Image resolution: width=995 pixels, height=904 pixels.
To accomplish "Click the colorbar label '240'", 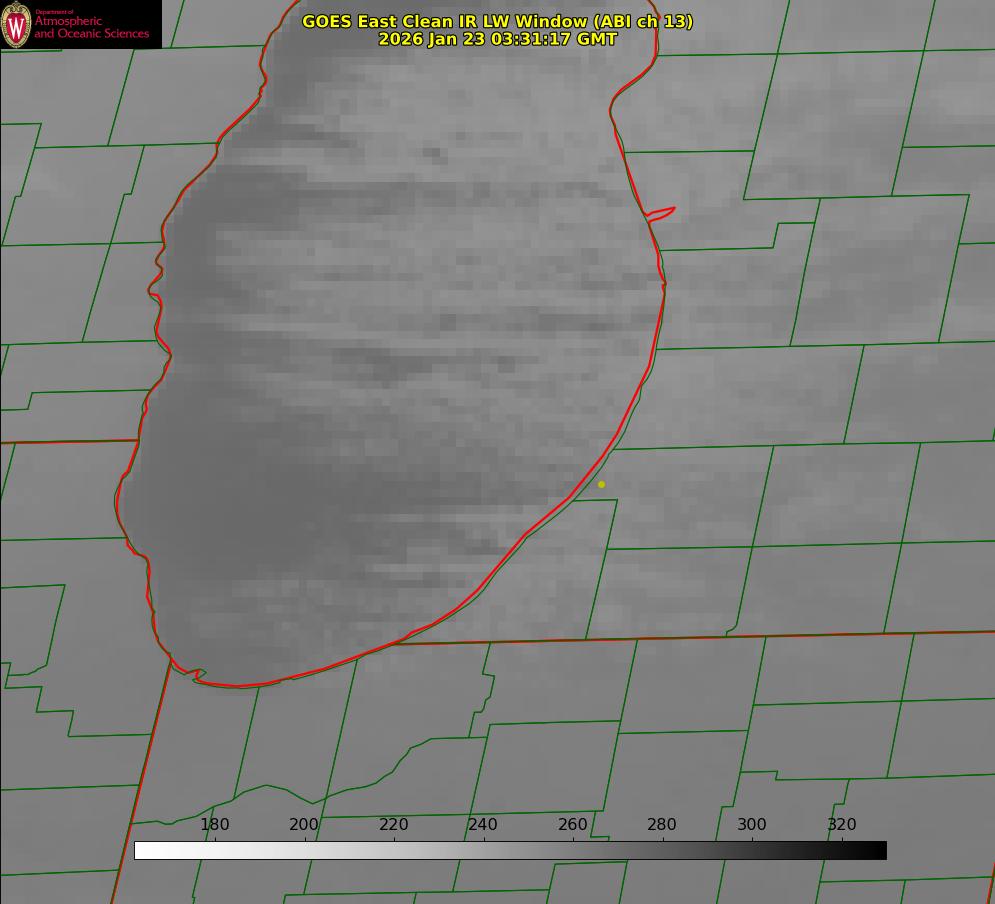I will coord(483,824).
